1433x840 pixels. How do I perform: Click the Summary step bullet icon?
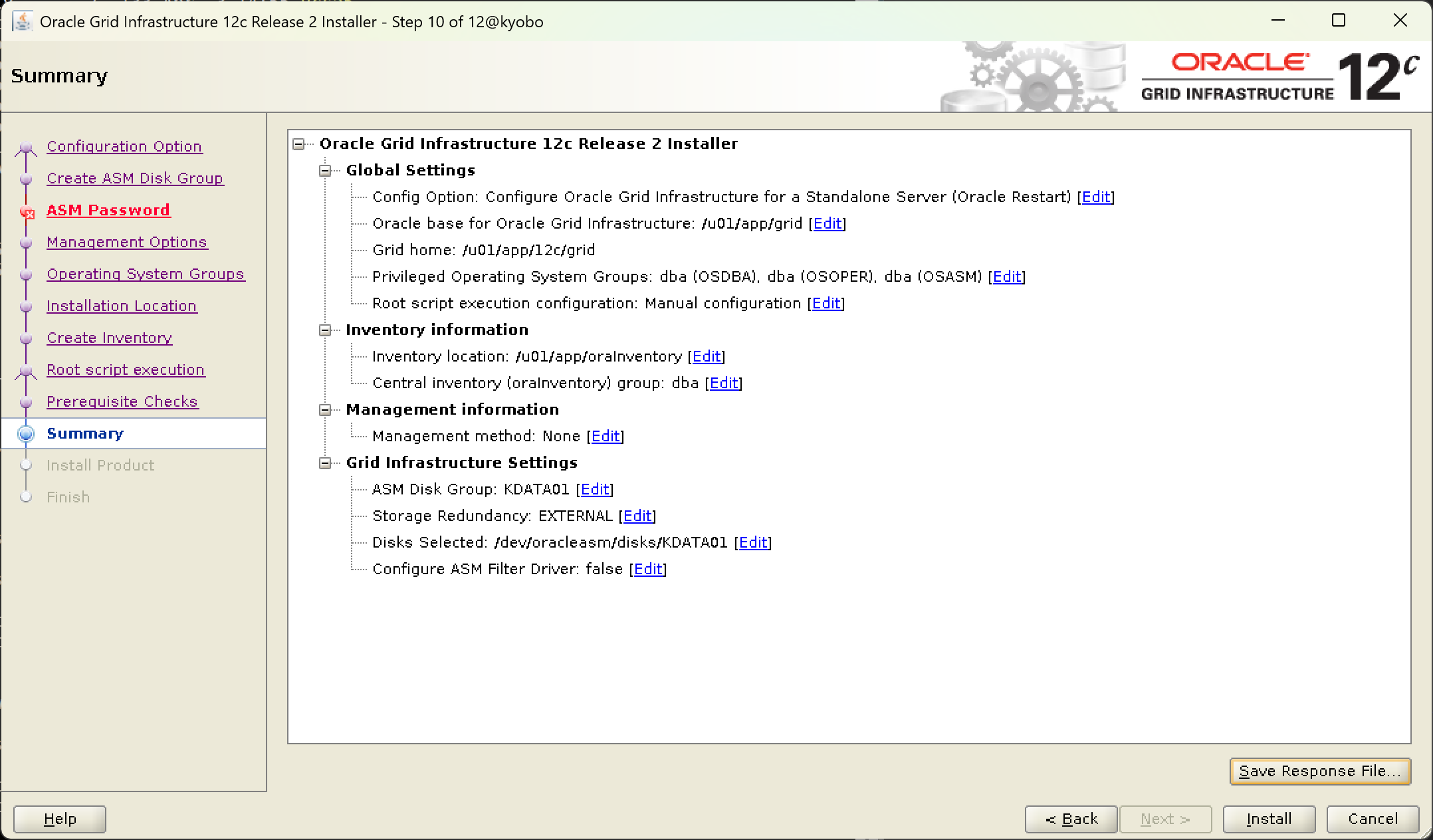coord(26,434)
